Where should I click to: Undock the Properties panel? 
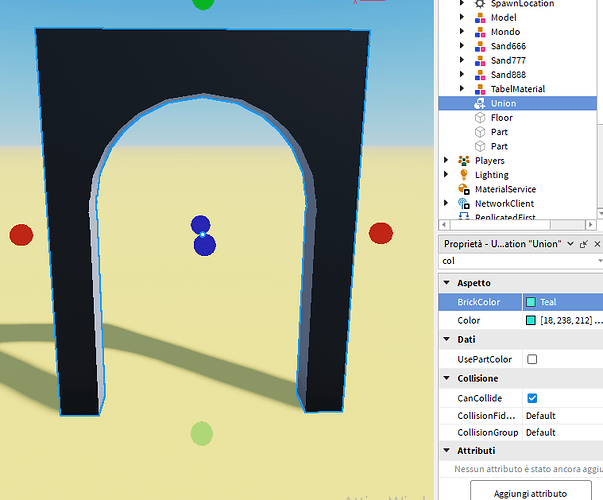584,244
